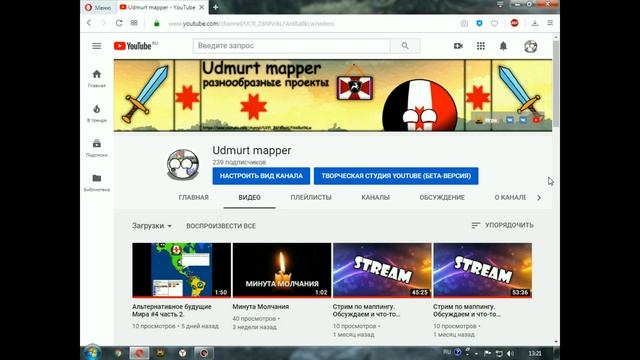
Task: Open the Opera easy setup icon
Action: tap(550, 23)
